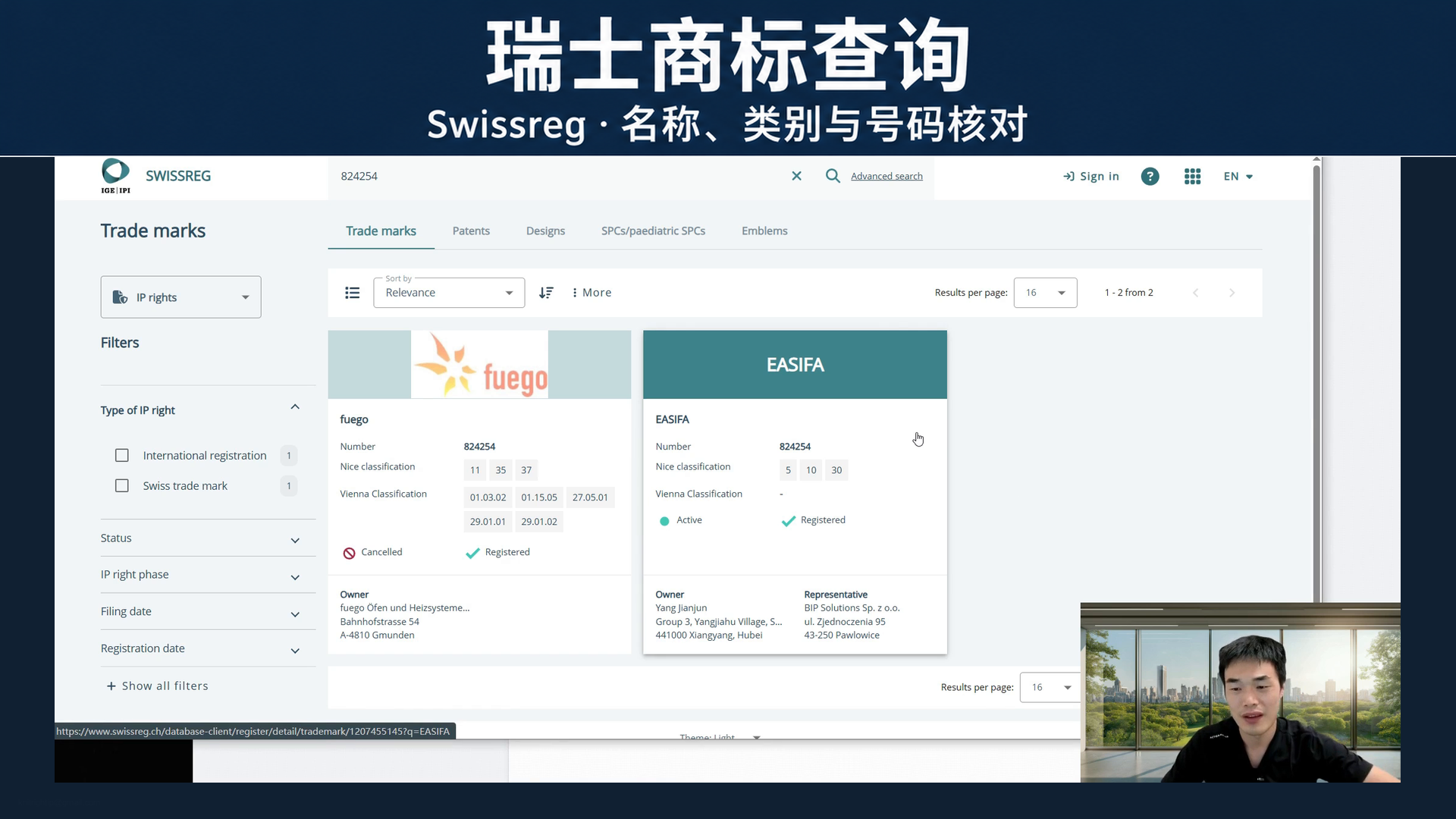Screen dimensions: 1456x819
Task: Click Nice class 35 tag on fuego
Action: point(500,470)
